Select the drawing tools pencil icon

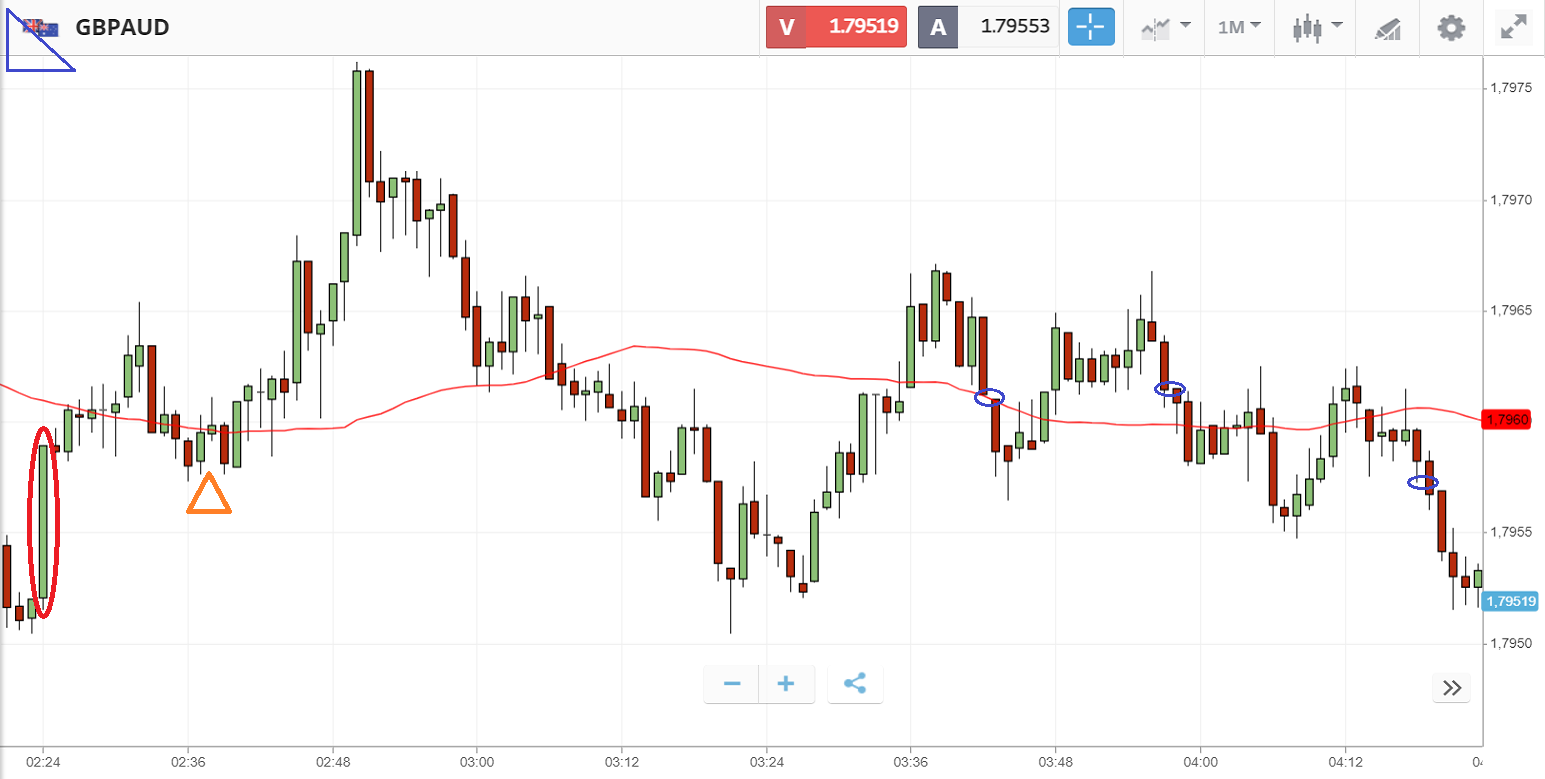[x=1387, y=28]
